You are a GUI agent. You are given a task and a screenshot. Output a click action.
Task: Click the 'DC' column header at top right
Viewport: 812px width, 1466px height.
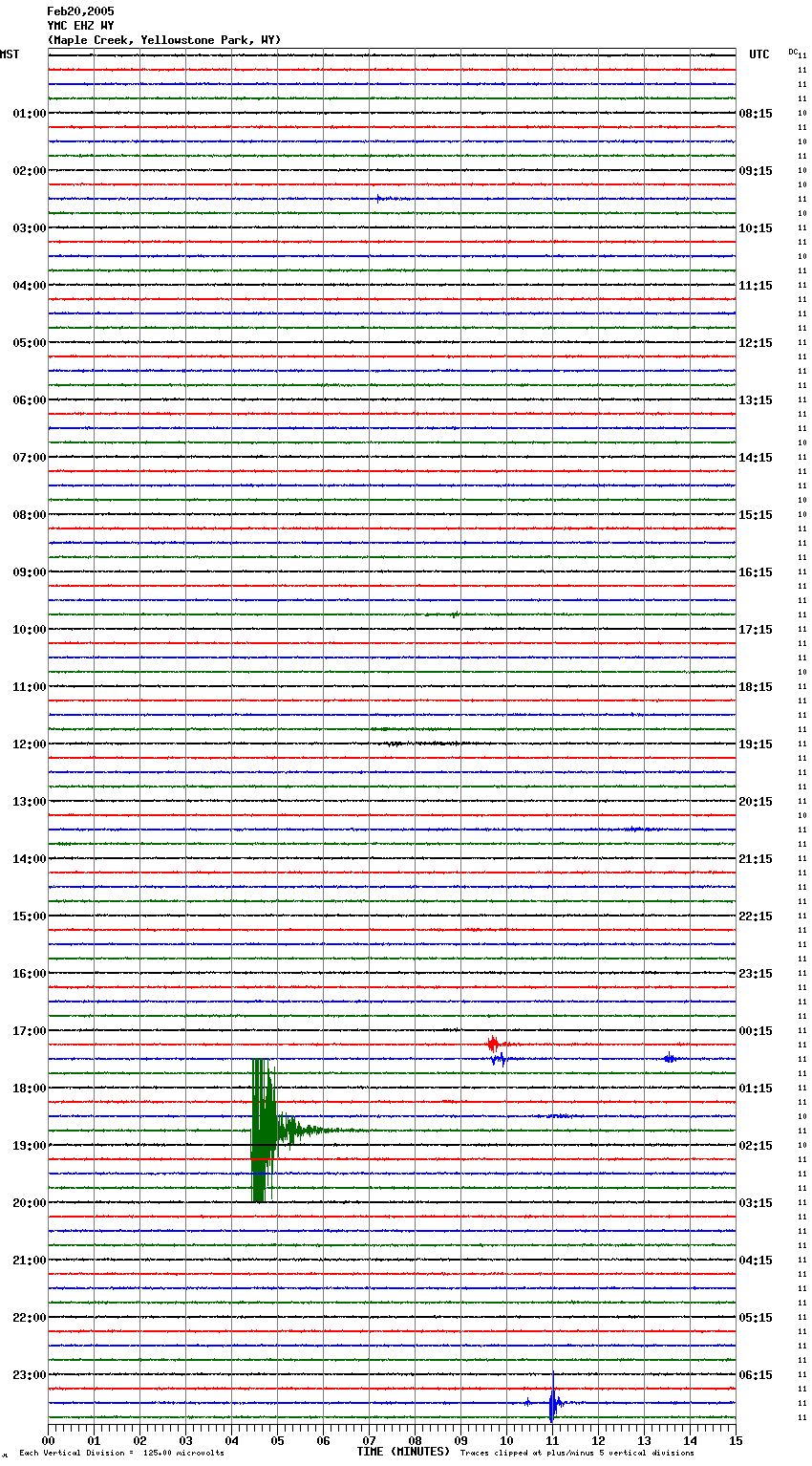pos(793,52)
